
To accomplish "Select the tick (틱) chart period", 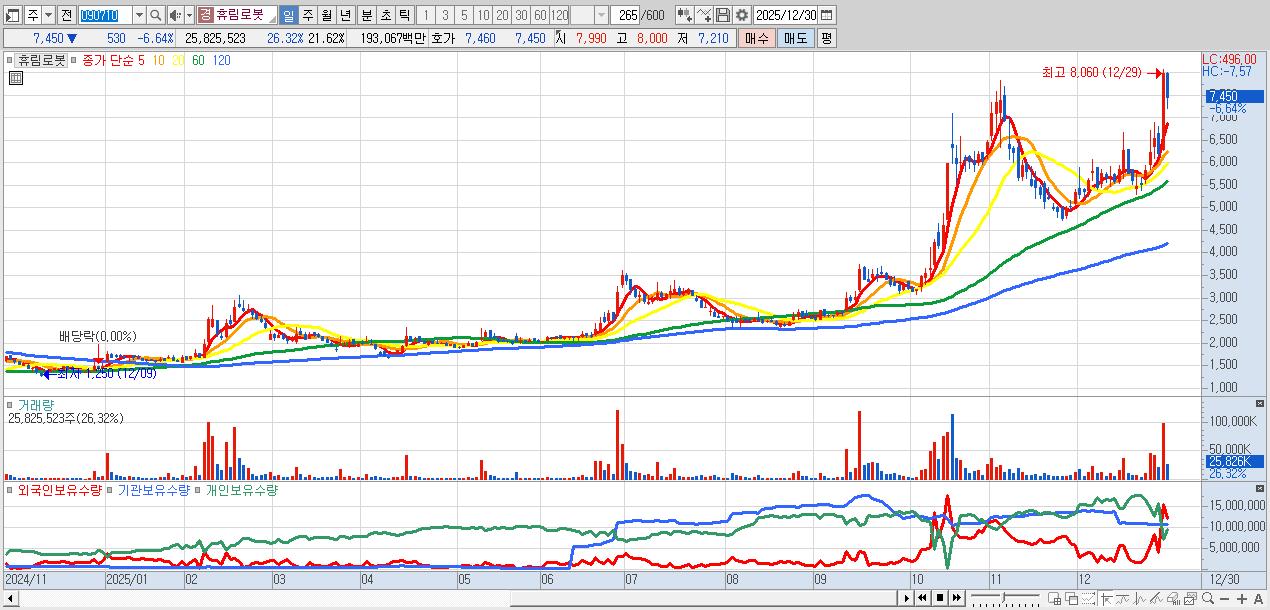I will (404, 15).
